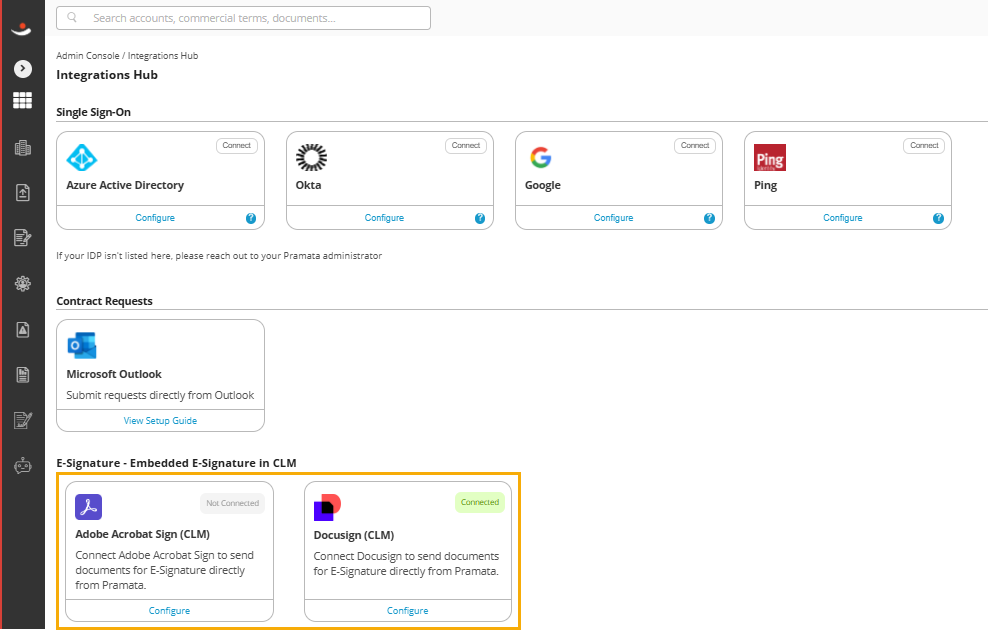Click the Integrations Hub page heading

(x=107, y=75)
